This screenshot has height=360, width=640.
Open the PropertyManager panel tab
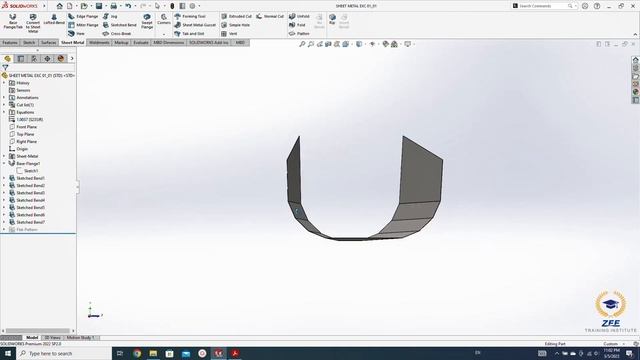coord(21,58)
